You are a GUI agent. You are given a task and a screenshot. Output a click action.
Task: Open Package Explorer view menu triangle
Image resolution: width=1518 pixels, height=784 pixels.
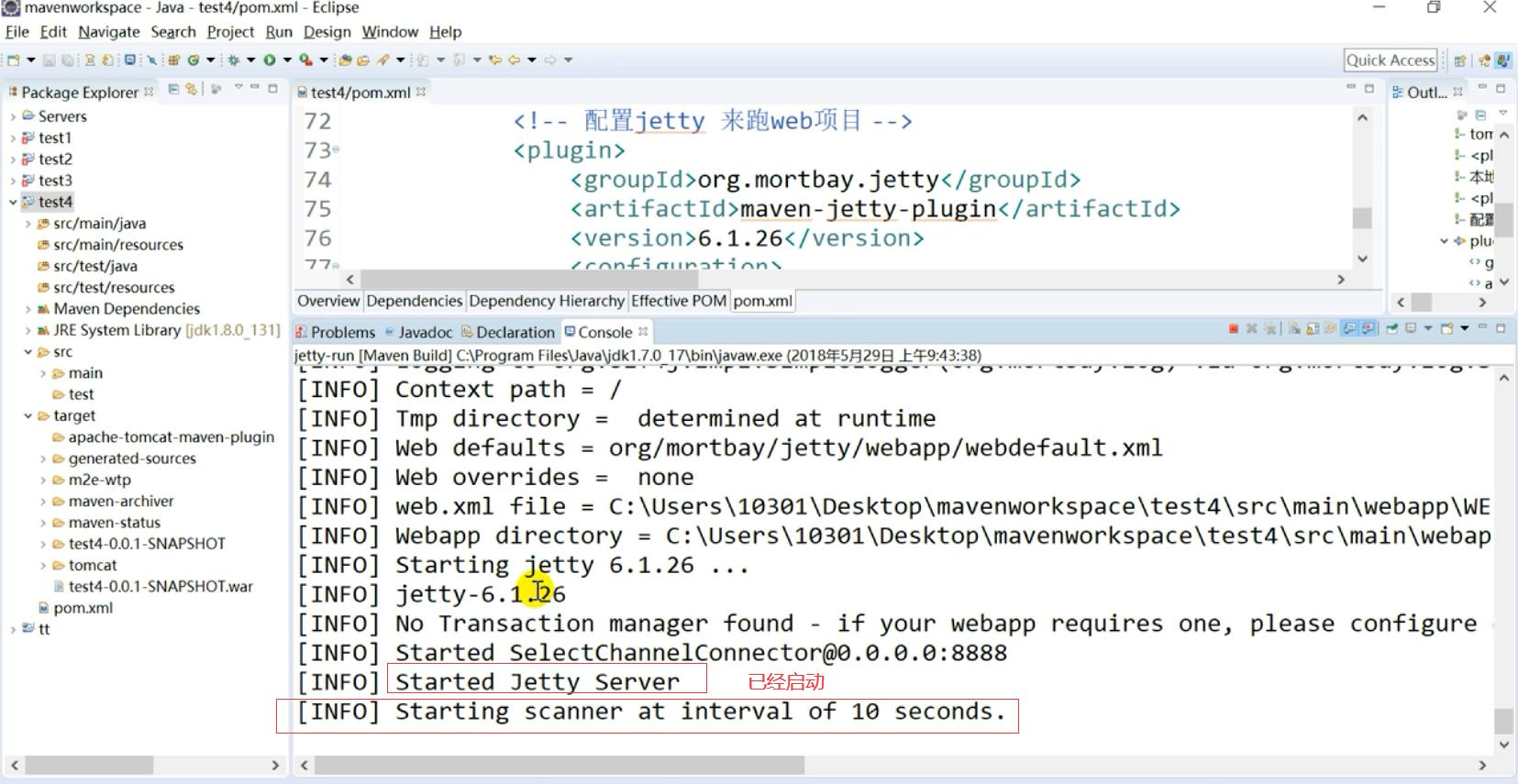click(x=238, y=87)
